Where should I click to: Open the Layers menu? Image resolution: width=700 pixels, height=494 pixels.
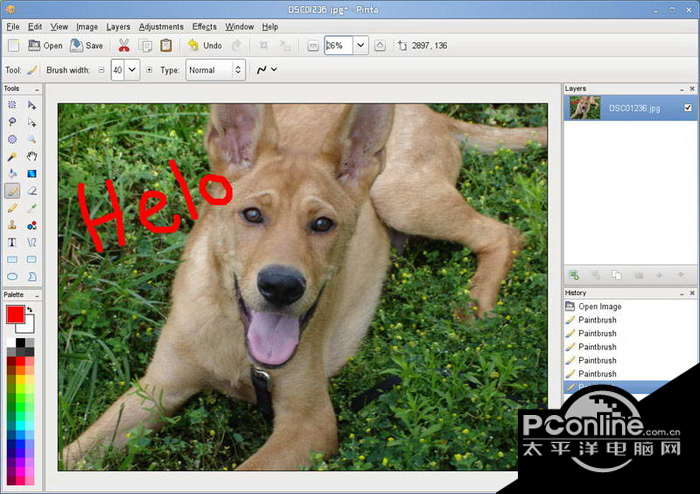click(118, 27)
